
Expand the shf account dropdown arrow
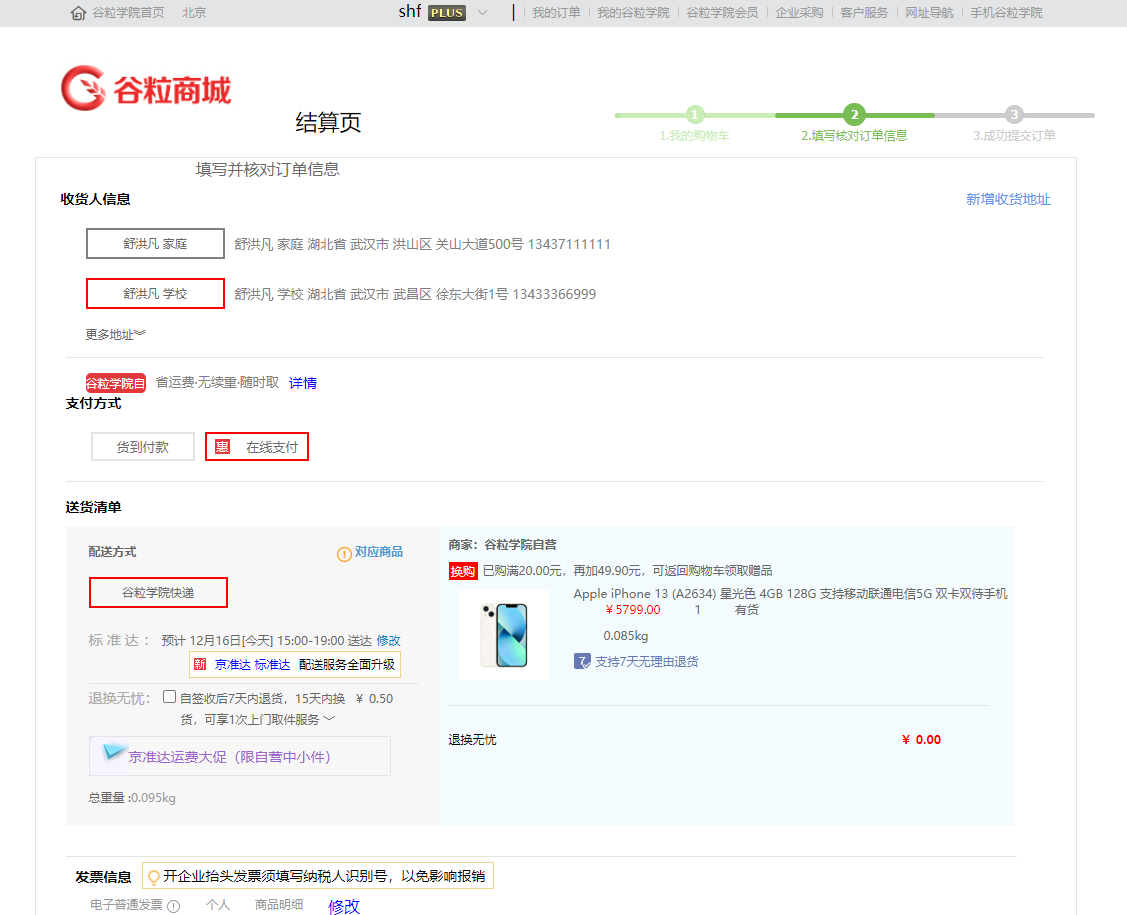(482, 13)
